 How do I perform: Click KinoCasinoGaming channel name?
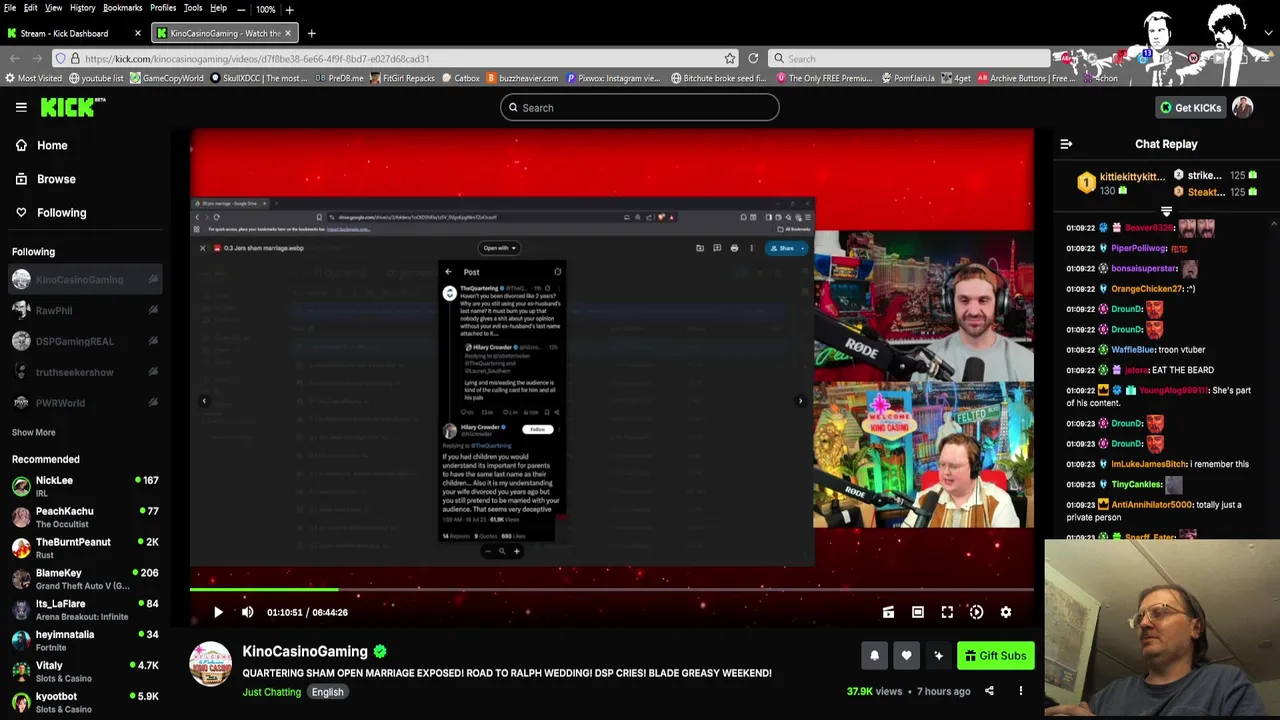pyautogui.click(x=305, y=651)
